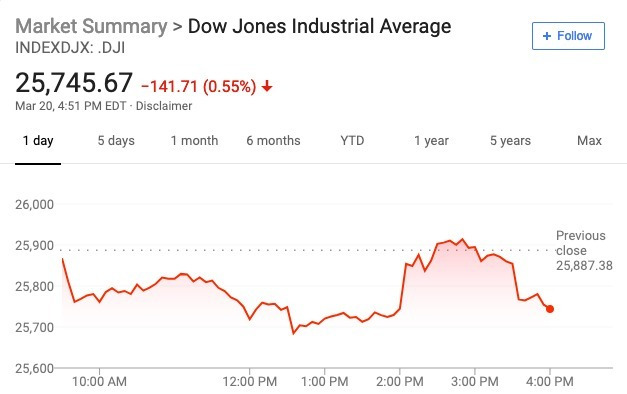Open the Market Summary breadcrumb link
The width and height of the screenshot is (627, 394).
tap(91, 26)
